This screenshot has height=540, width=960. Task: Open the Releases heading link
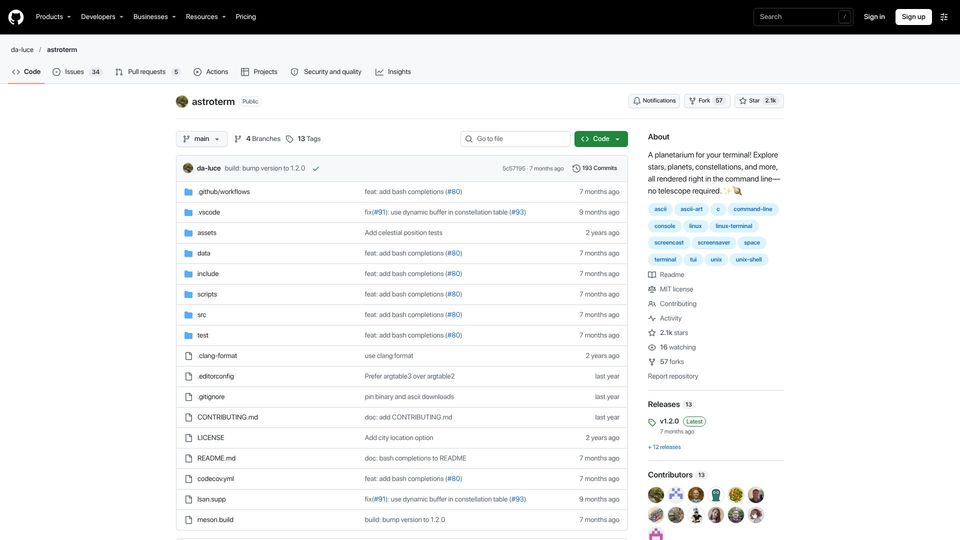coord(664,405)
